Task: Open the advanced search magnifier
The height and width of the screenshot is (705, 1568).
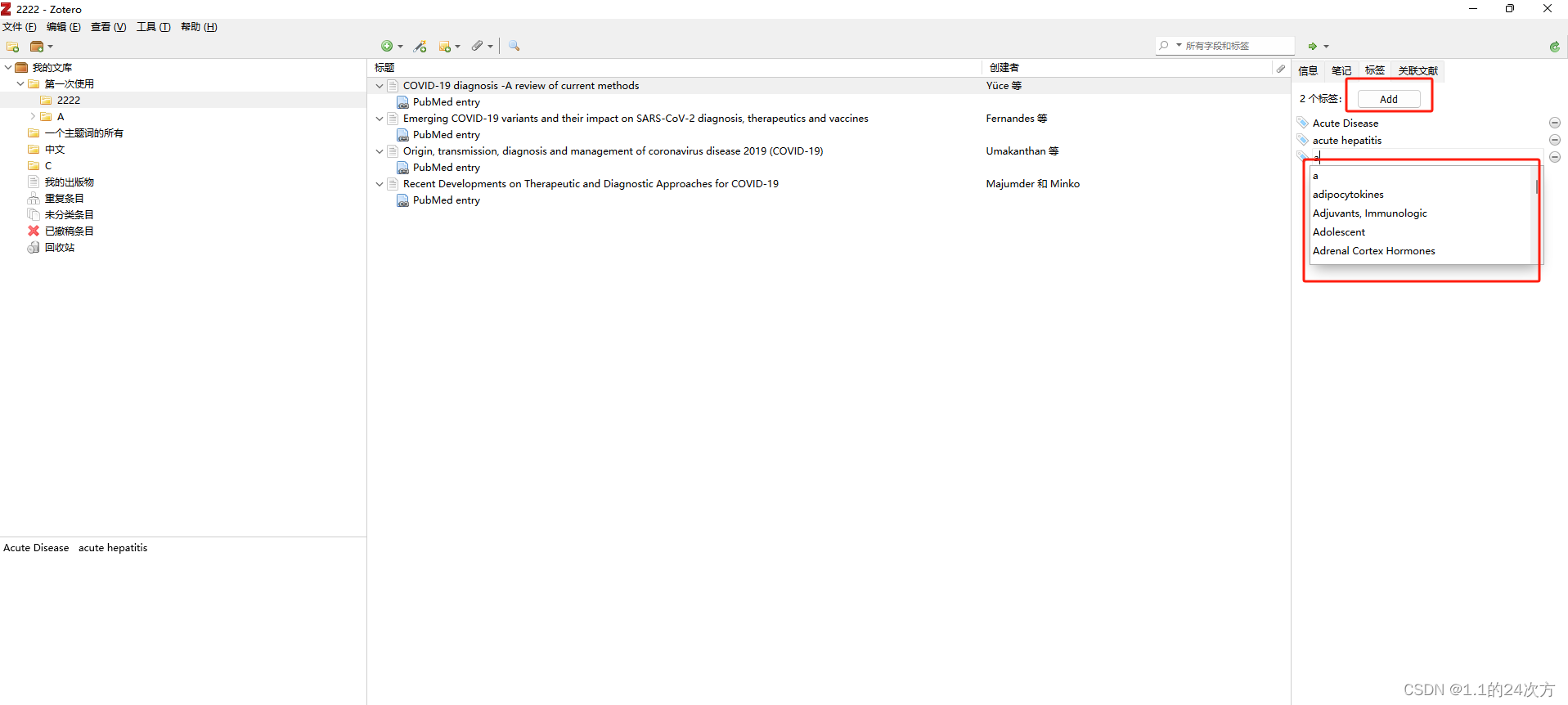Action: [x=514, y=47]
